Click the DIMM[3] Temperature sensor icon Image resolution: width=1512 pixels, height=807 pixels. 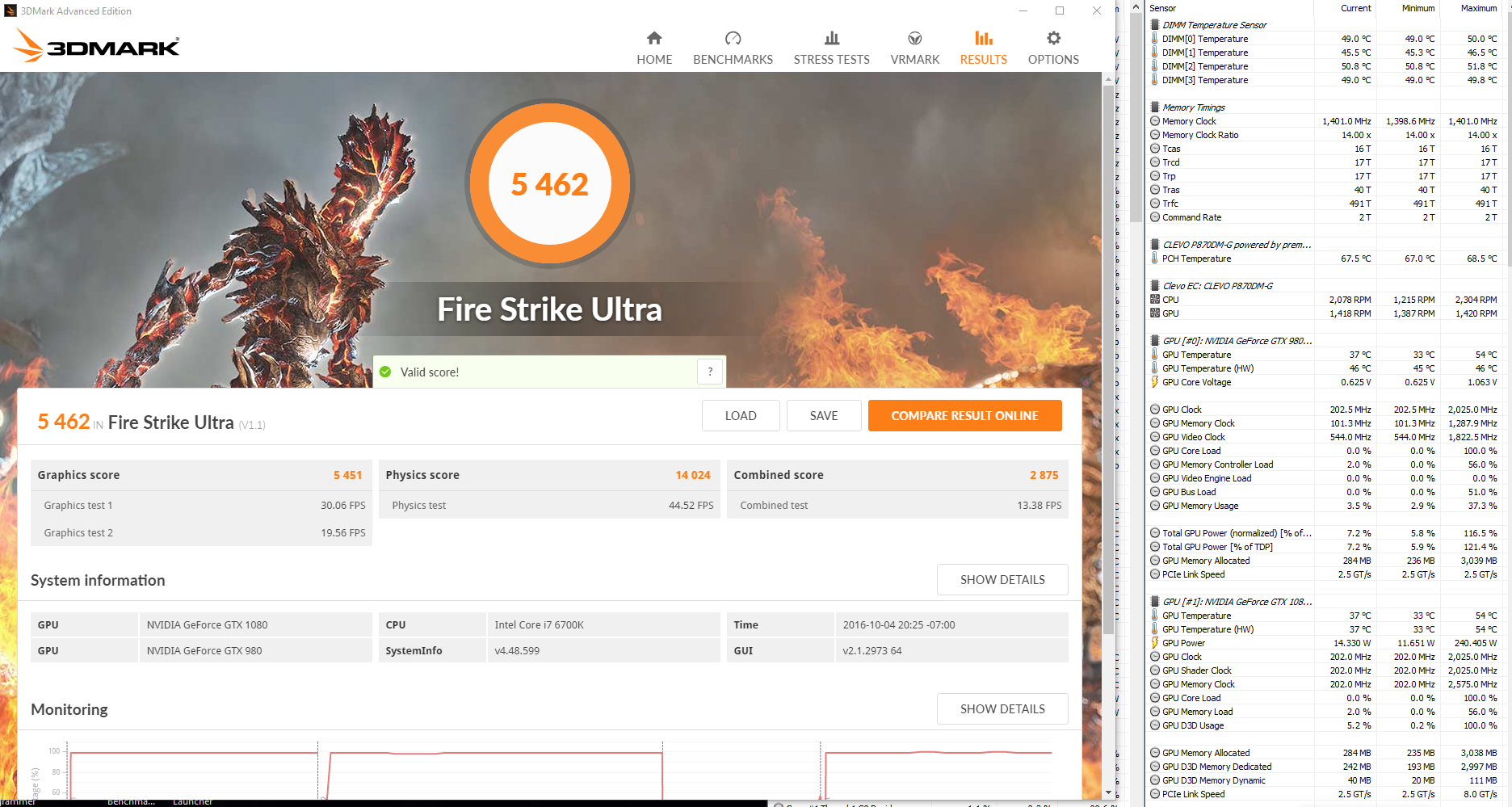coord(1155,80)
